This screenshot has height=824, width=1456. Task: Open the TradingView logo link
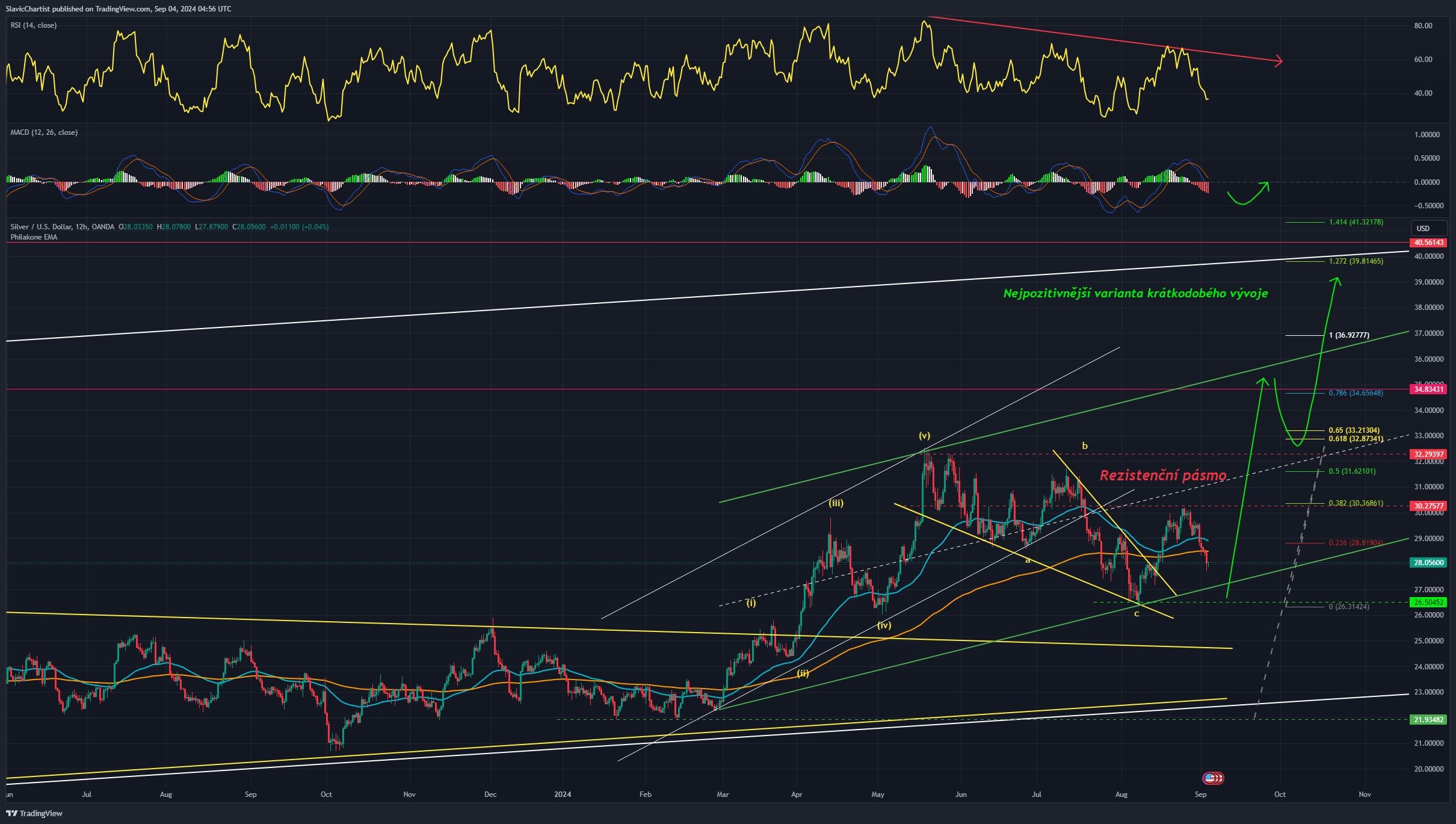[x=34, y=813]
